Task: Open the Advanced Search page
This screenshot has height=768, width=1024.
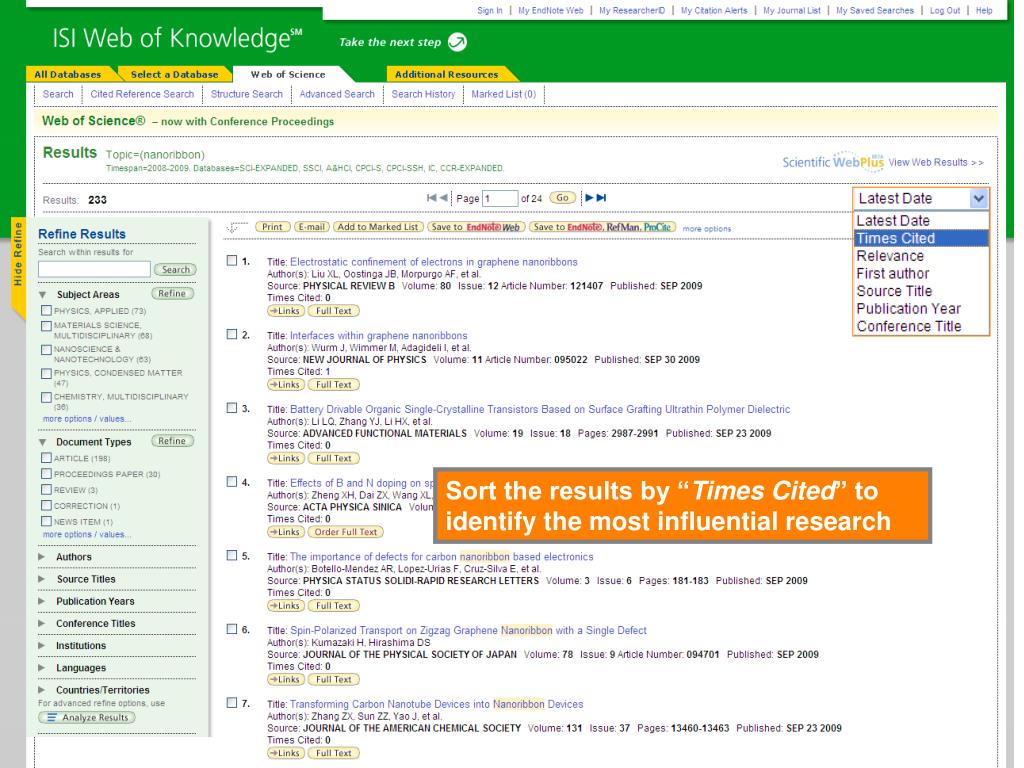Action: (337, 94)
